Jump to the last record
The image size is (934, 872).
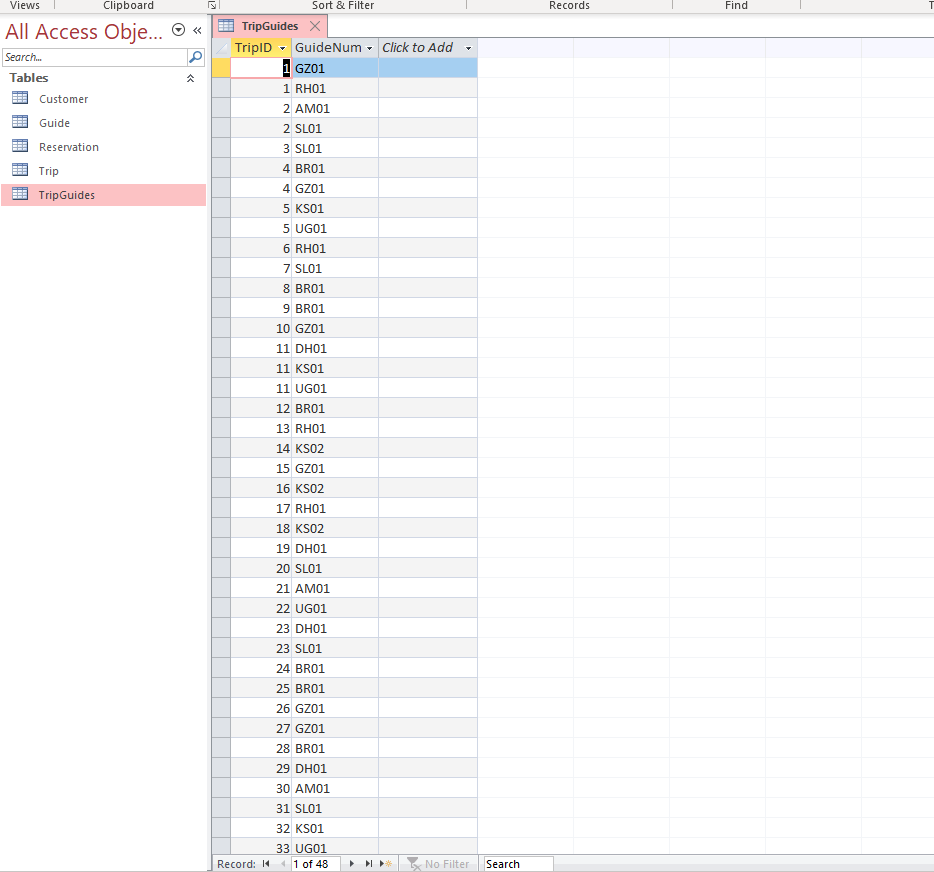(x=367, y=863)
